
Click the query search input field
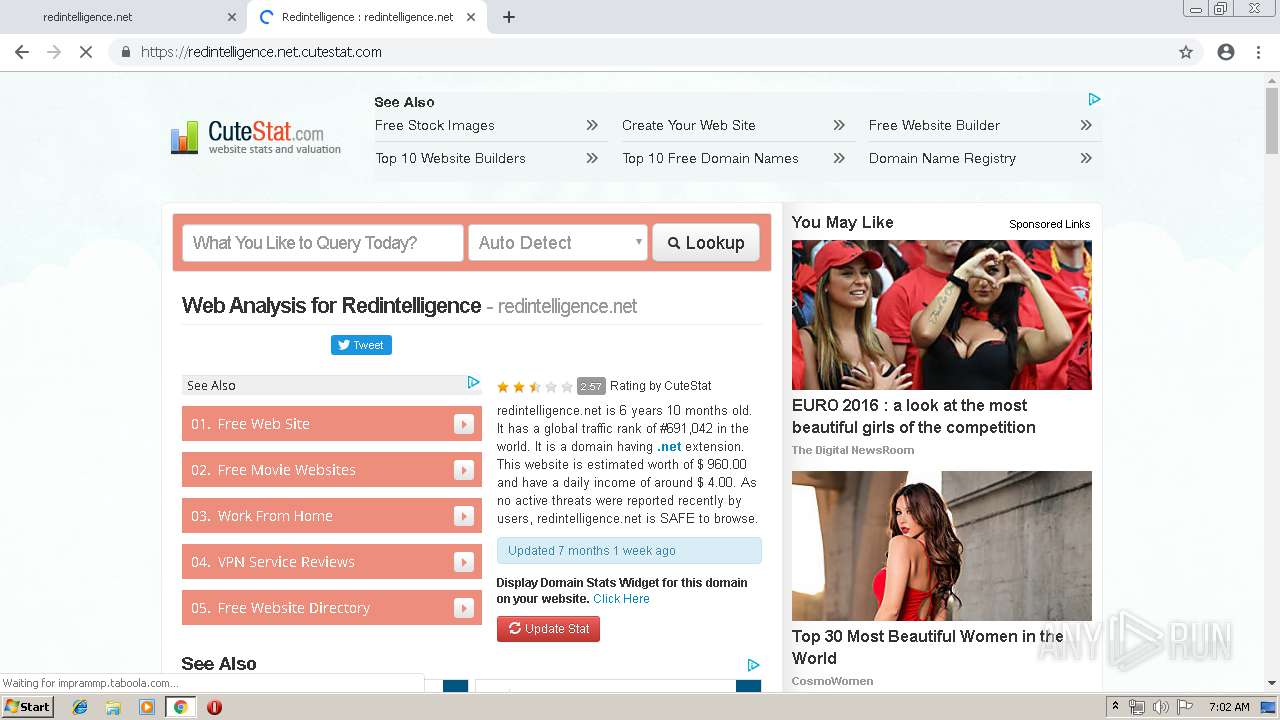pyautogui.click(x=323, y=243)
